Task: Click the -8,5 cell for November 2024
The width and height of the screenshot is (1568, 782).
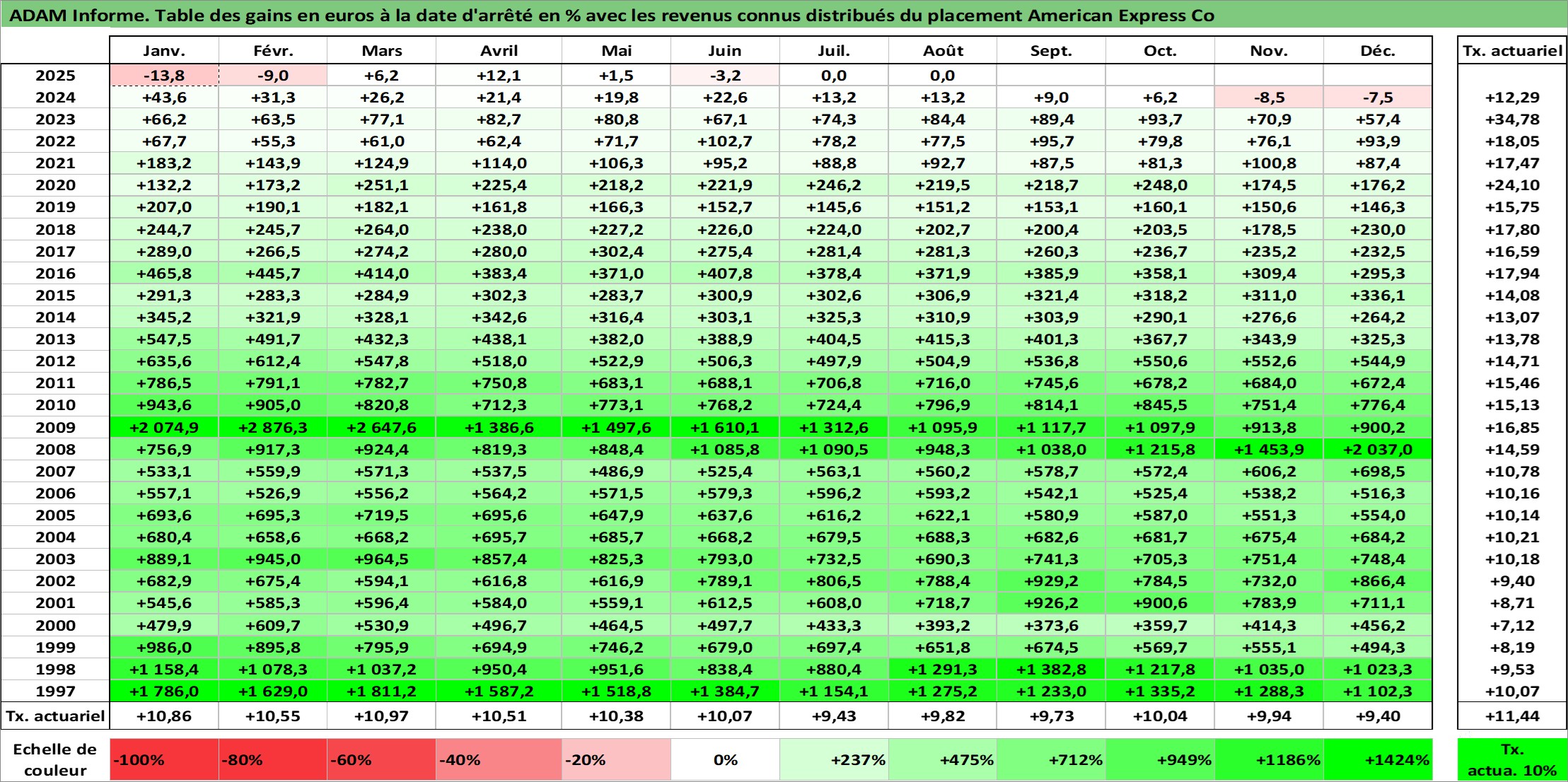Action: point(1269,97)
